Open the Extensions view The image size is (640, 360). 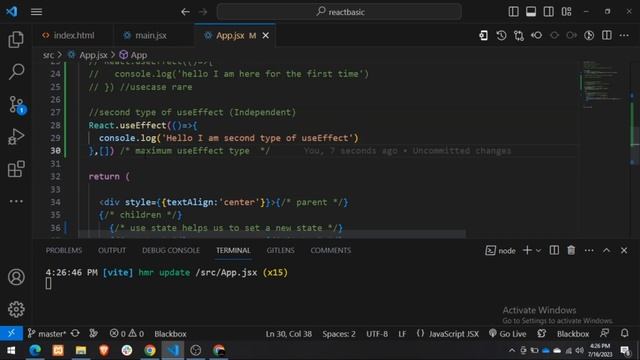coord(16,169)
